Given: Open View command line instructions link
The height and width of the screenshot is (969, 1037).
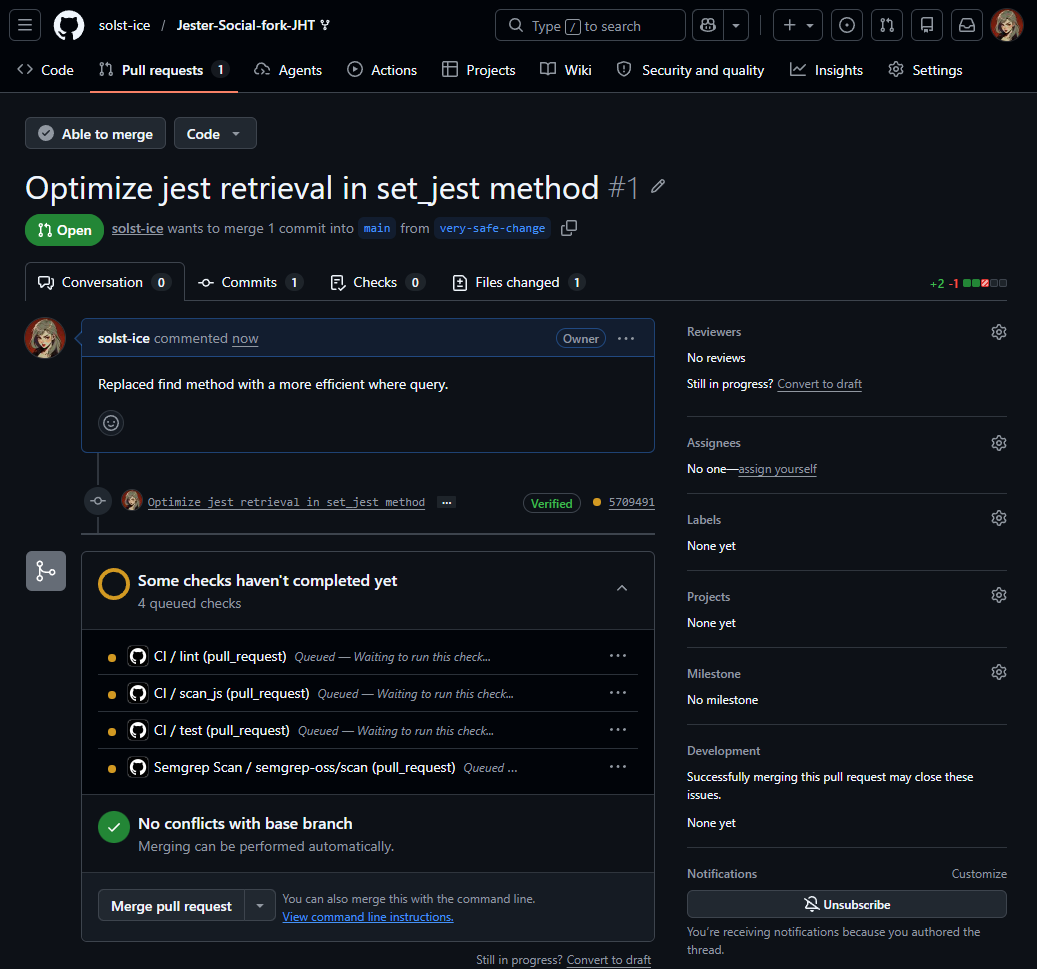Looking at the screenshot, I should click(368, 917).
